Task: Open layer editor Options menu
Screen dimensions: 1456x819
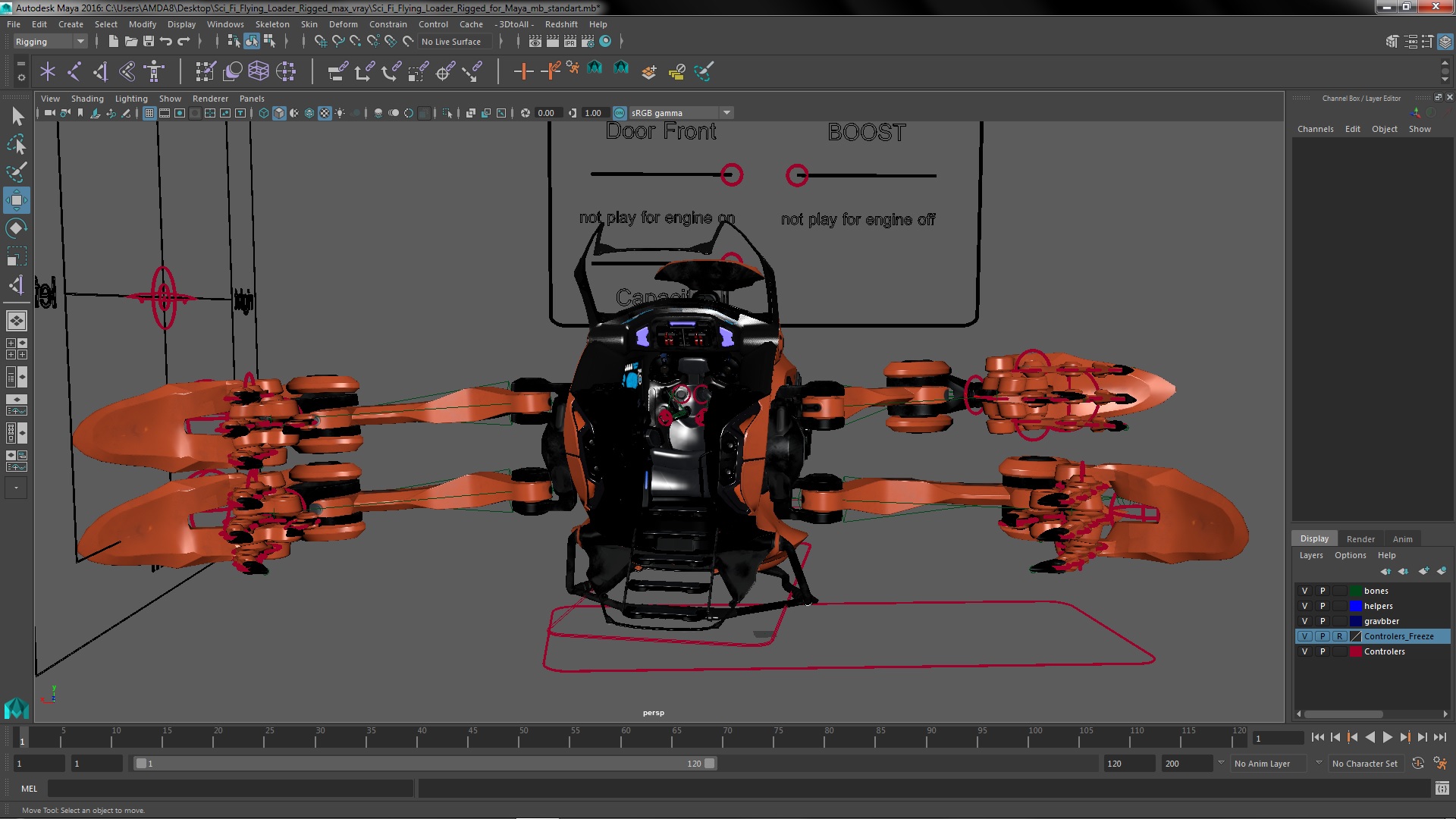Action: [1350, 555]
